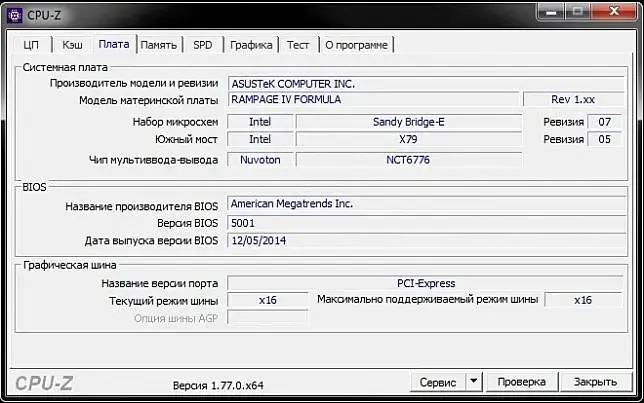This screenshot has height=403, width=644.
Task: Click the maximum supported x16 value
Action: pyautogui.click(x=583, y=300)
